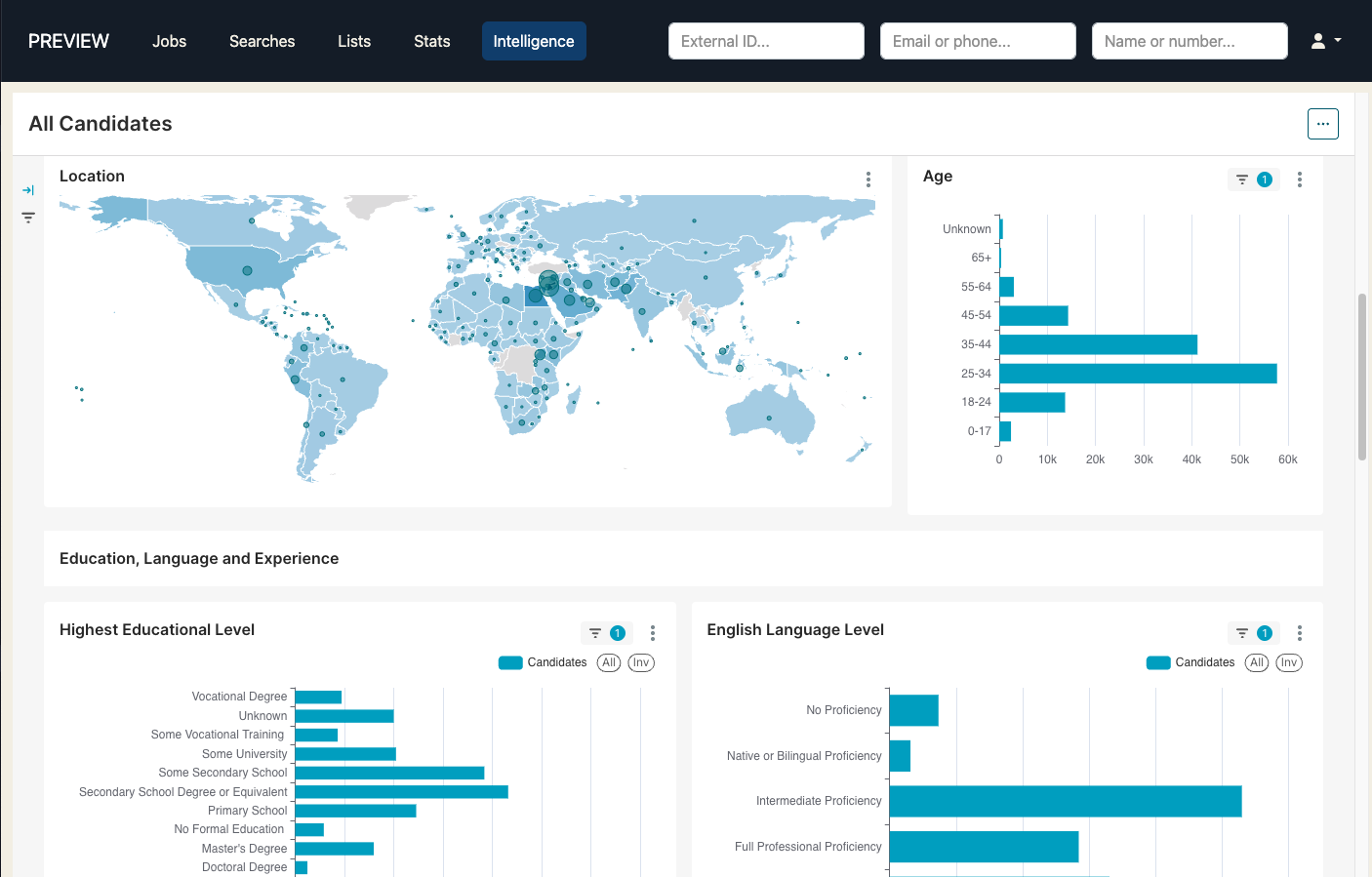
Task: Click Highest Educational Level filter icon
Action: tap(595, 633)
